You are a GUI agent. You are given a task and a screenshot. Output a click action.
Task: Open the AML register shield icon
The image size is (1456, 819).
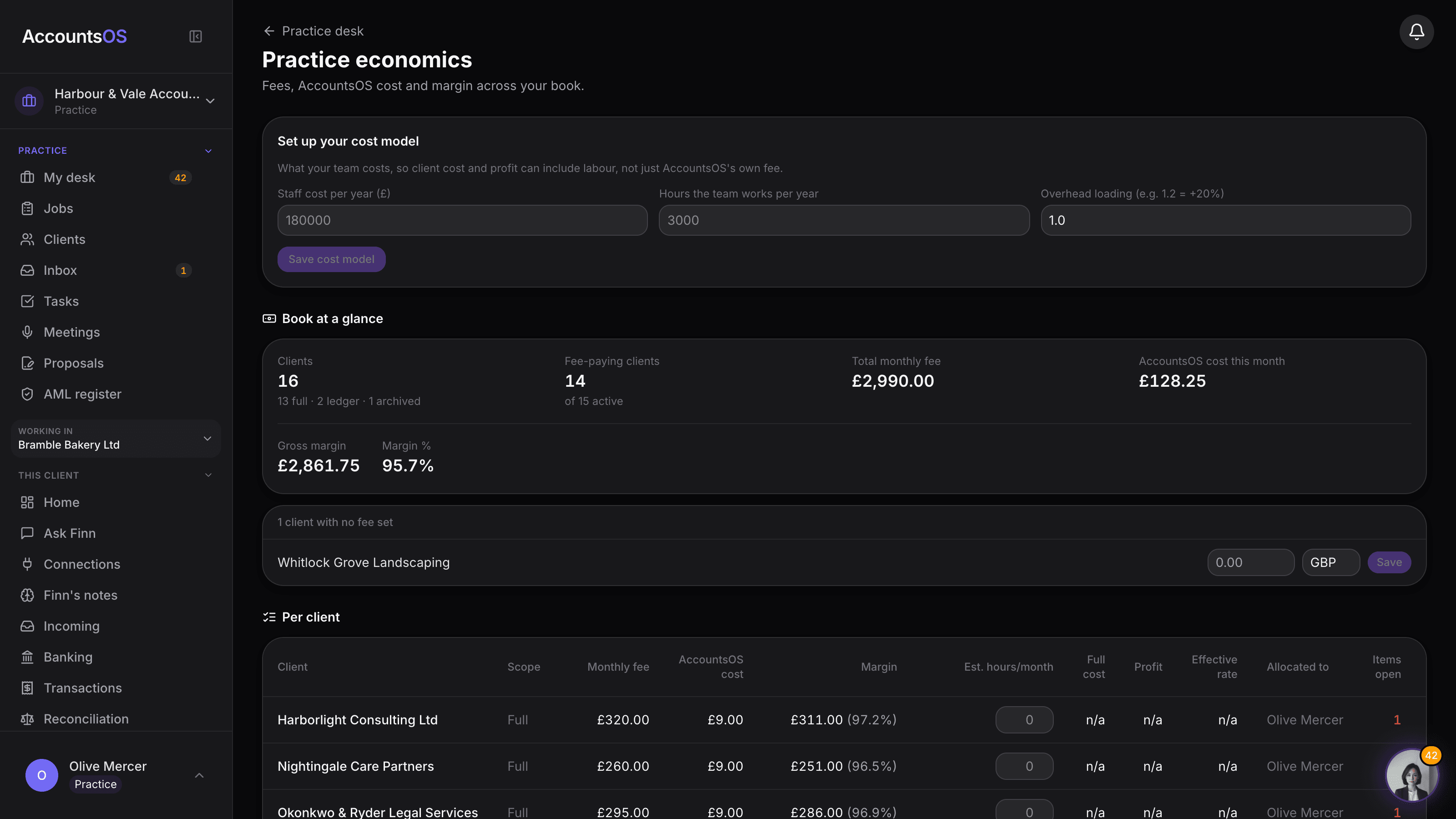tap(27, 394)
